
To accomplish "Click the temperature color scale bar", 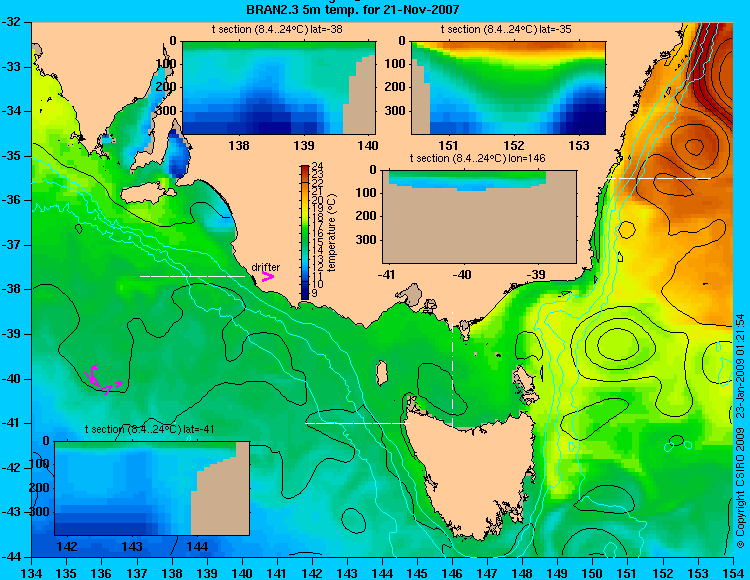I will pyautogui.click(x=305, y=232).
